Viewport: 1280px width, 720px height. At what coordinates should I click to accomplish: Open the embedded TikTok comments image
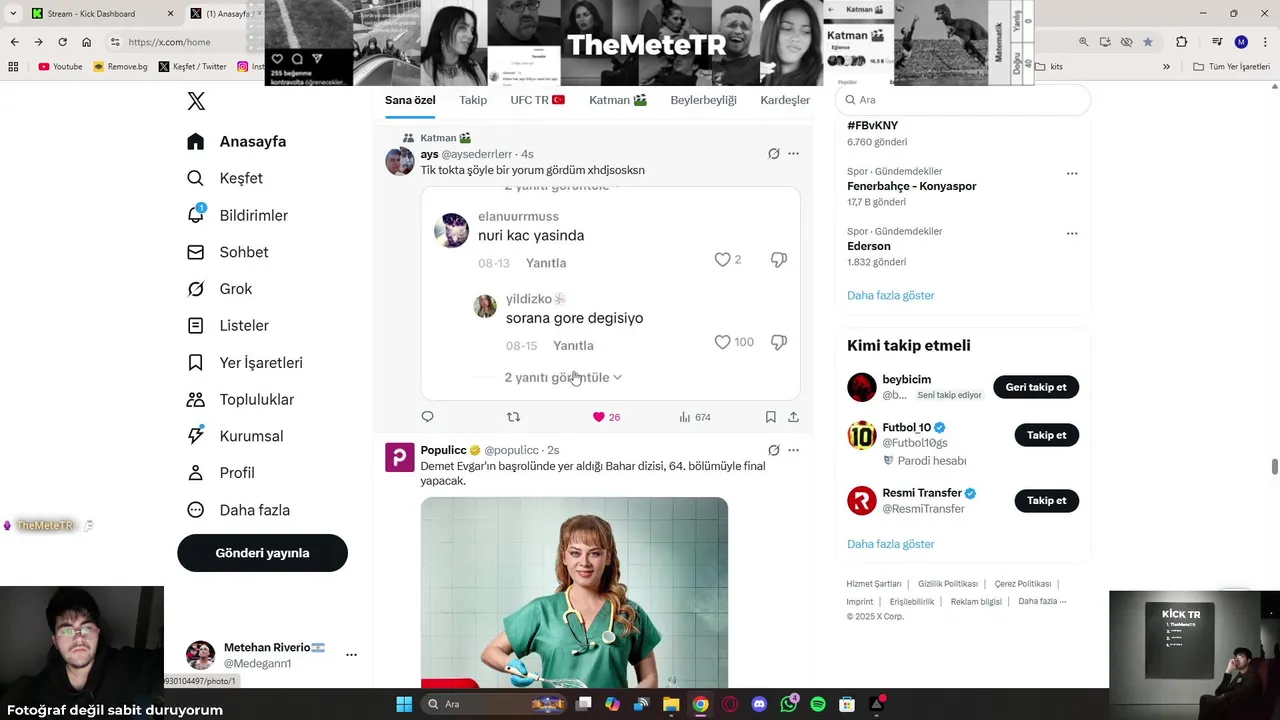(610, 293)
